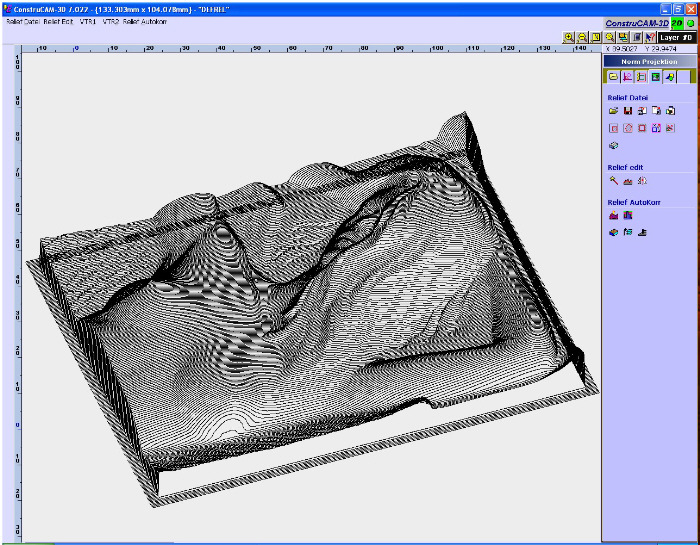Open the Relief Datei menu
This screenshot has width=700, height=545.
[x=23, y=21]
